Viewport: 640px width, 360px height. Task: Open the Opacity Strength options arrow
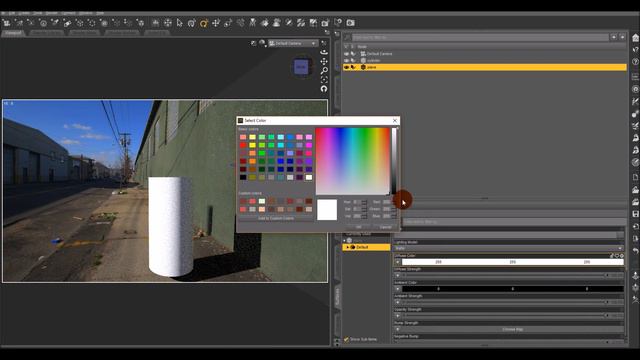398,316
